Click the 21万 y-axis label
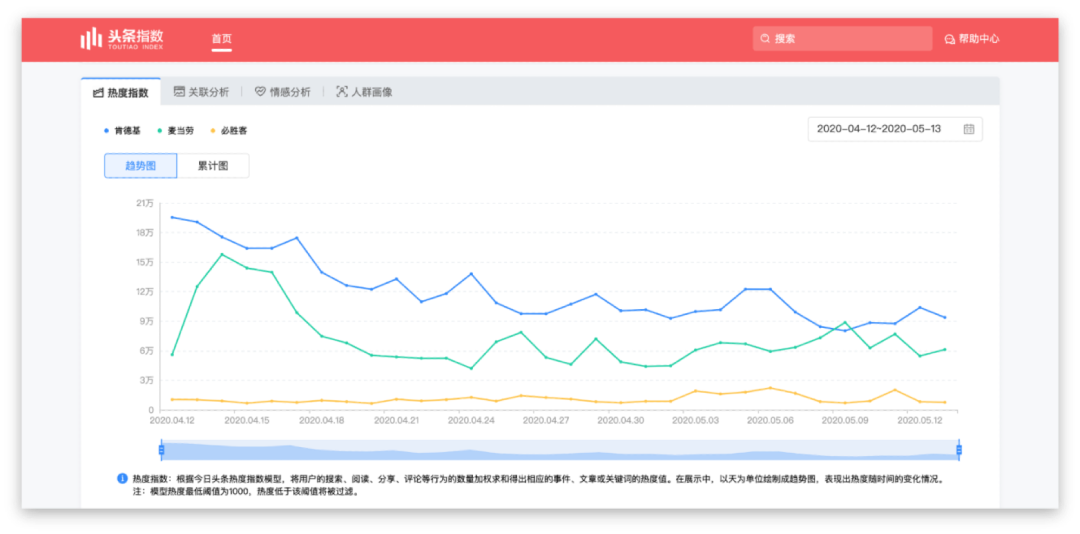Image resolution: width=1080 pixels, height=534 pixels. [x=145, y=203]
